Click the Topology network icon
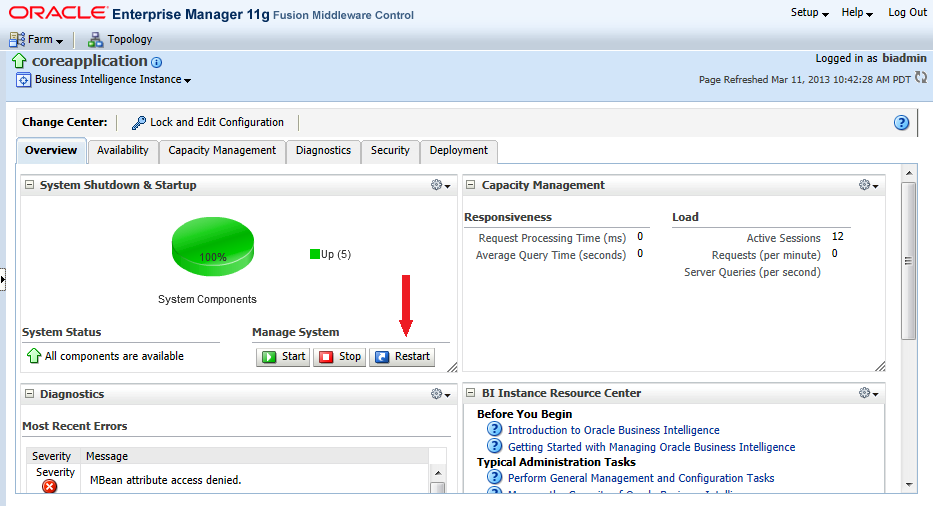This screenshot has height=506, width=933. tap(95, 40)
